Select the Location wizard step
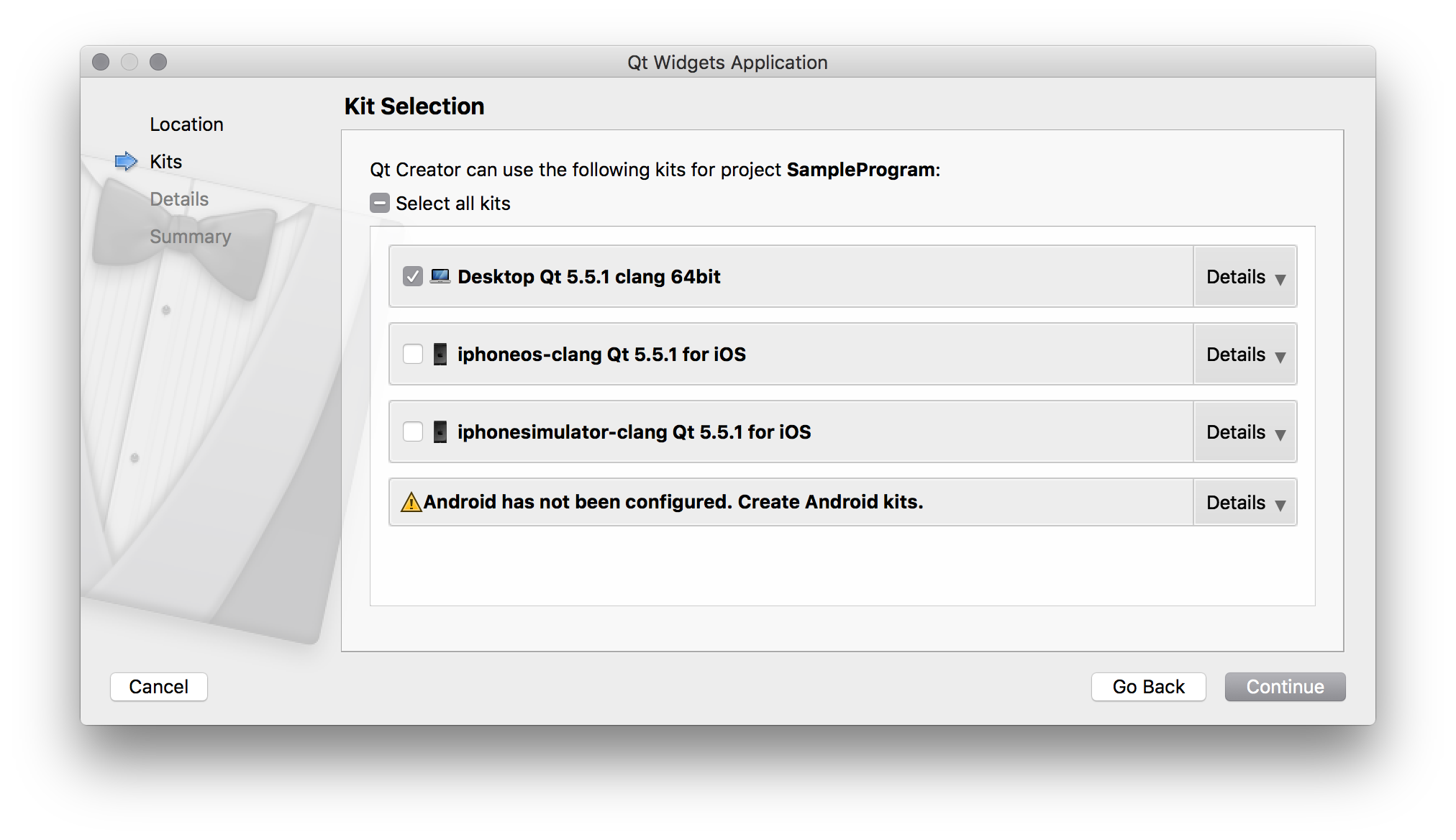The image size is (1456, 840). [186, 124]
